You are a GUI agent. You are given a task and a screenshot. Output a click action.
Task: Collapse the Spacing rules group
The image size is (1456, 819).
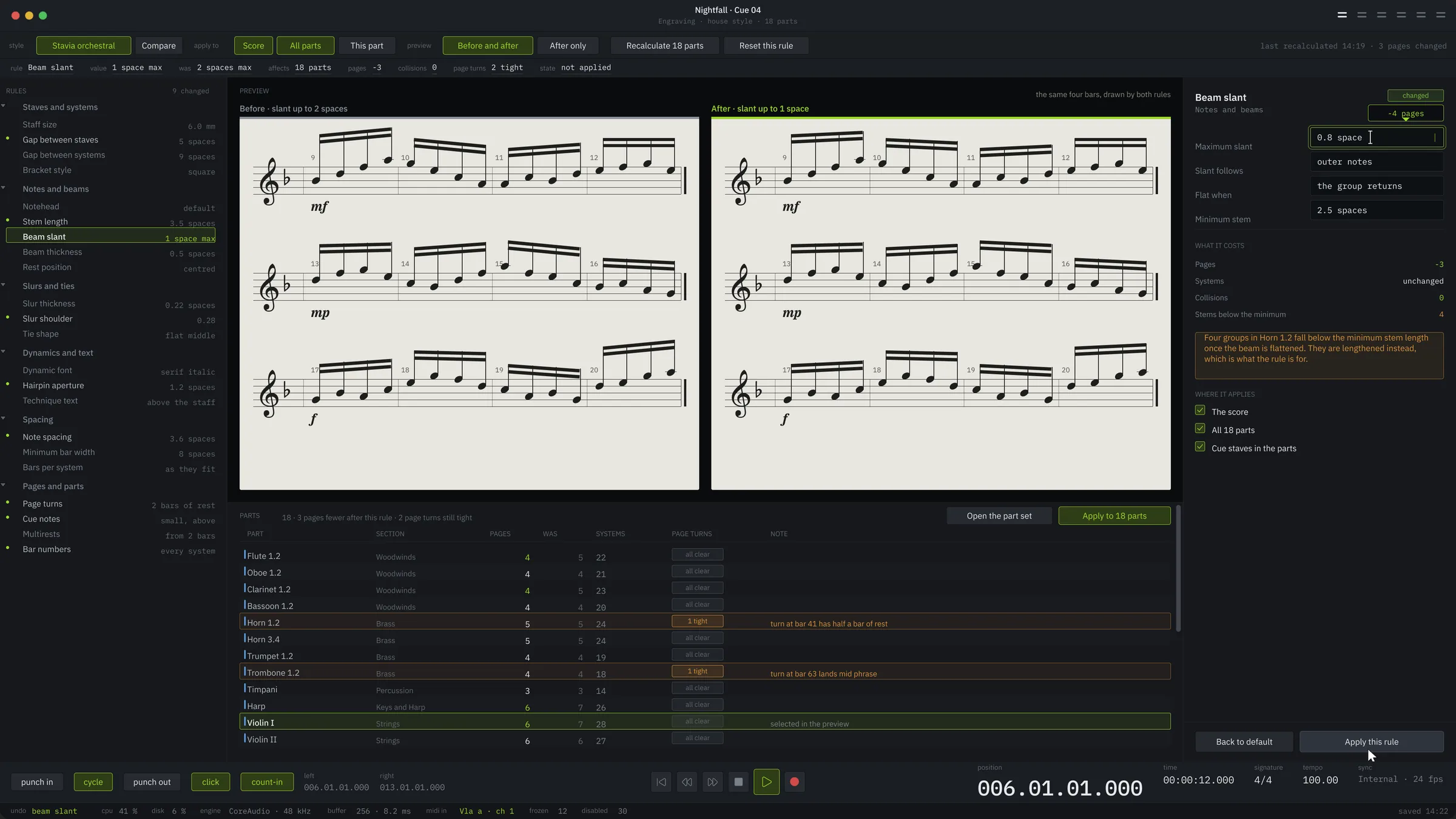(4, 419)
